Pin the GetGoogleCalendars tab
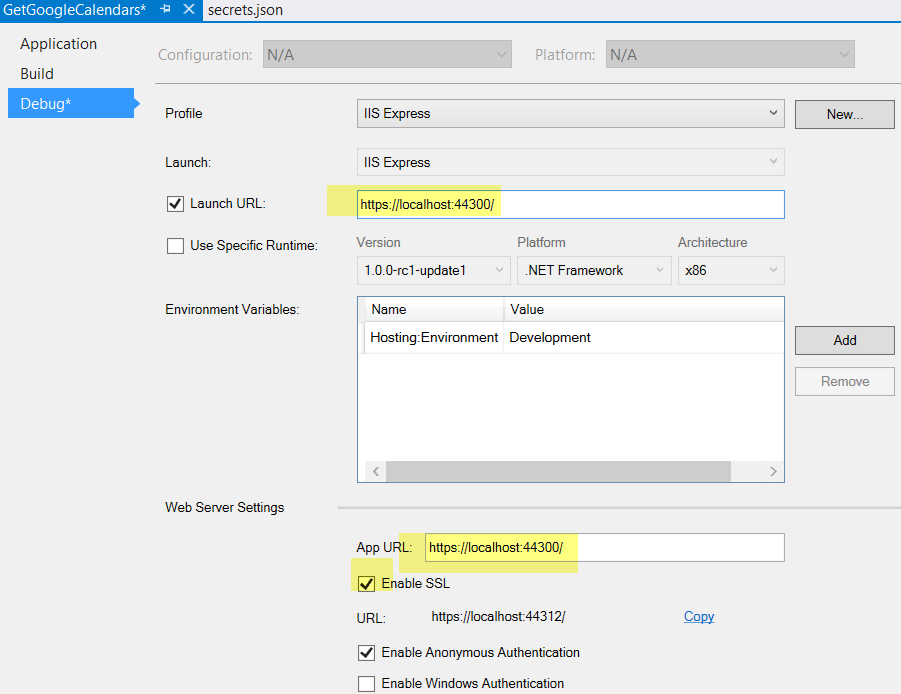This screenshot has height=694, width=901. (x=165, y=9)
